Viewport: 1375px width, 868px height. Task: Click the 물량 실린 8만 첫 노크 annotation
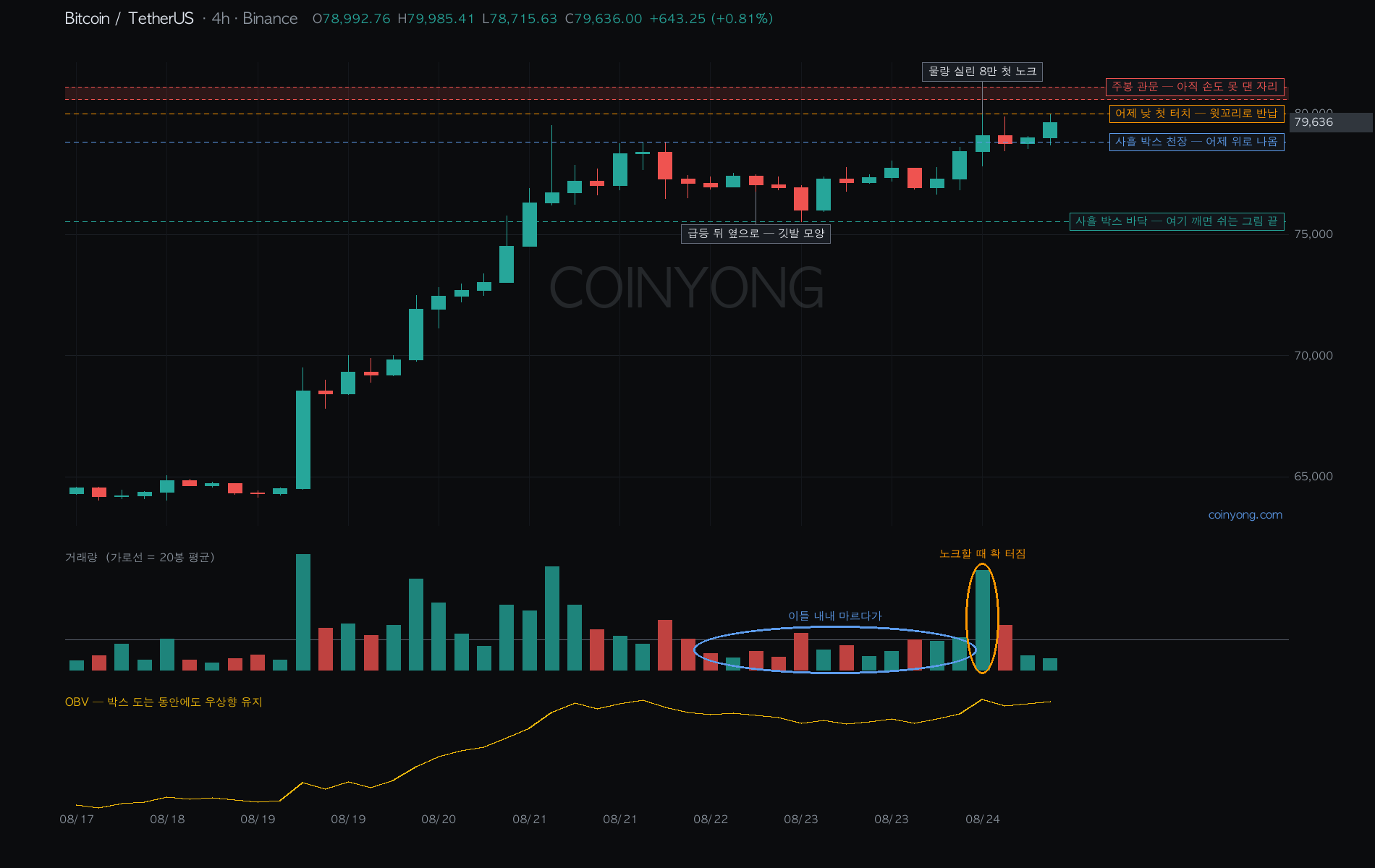982,72
